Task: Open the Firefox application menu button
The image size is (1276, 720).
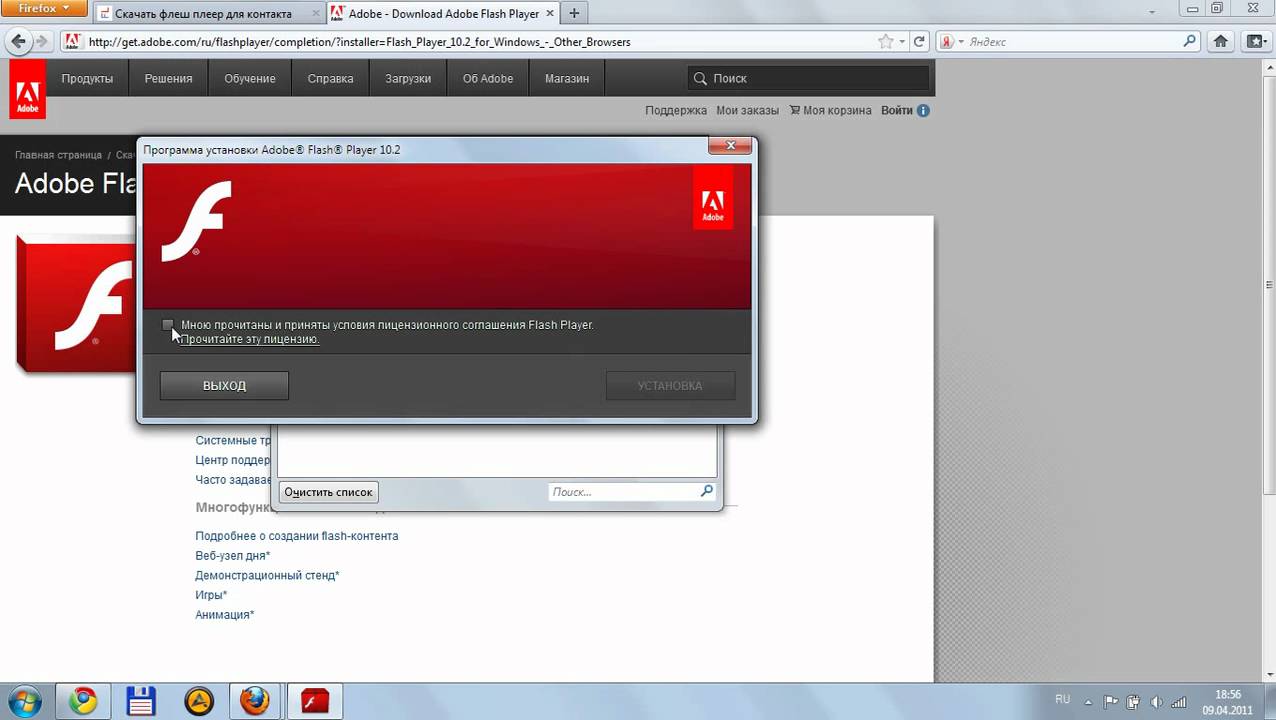Action: [45, 9]
